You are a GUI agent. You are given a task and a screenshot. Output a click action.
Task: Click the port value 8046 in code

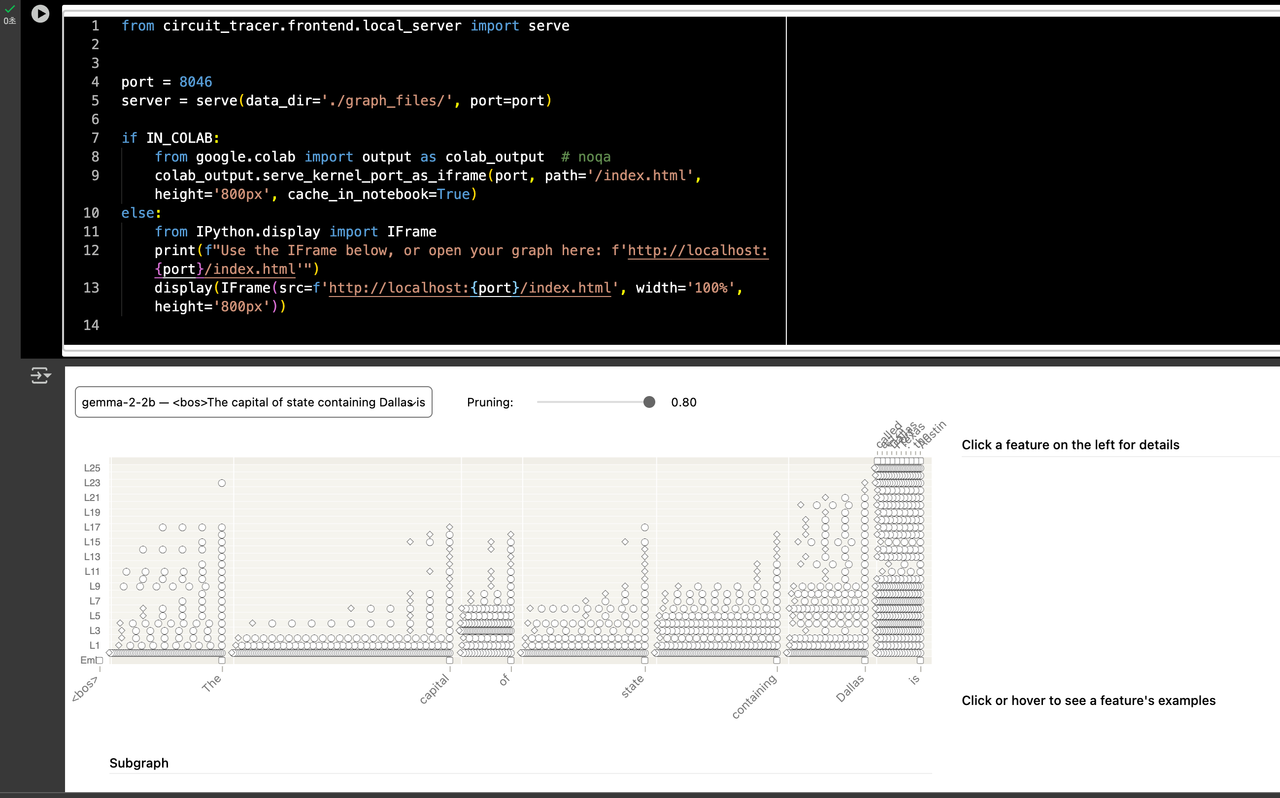pyautogui.click(x=196, y=82)
